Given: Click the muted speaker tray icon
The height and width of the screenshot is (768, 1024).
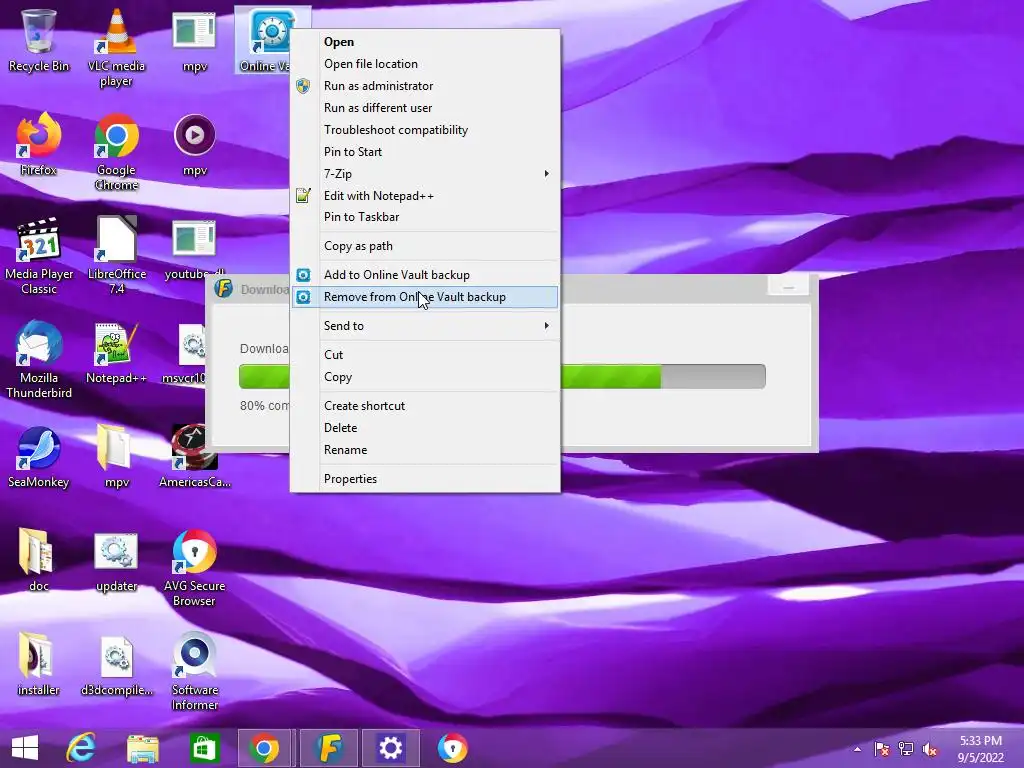Looking at the screenshot, I should tap(929, 749).
